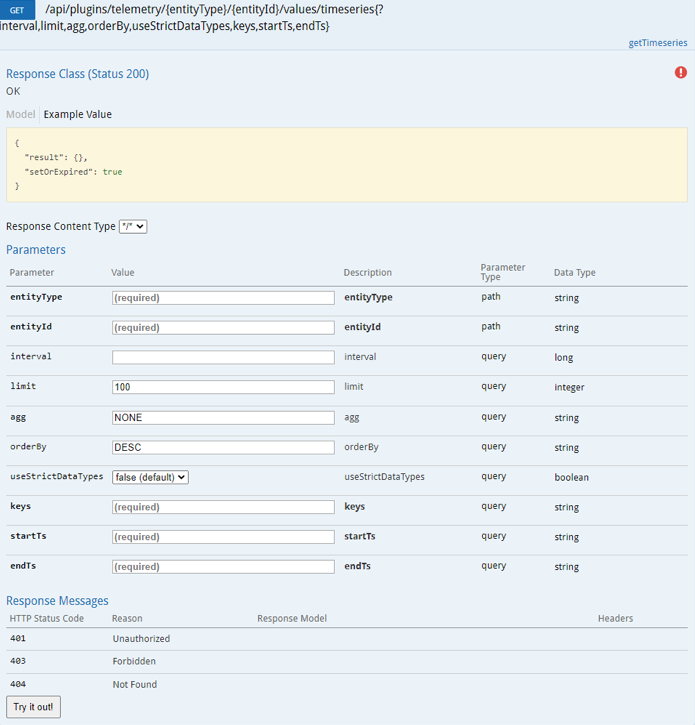Click the entityId input field
Viewport: 695px width, 725px height.
click(223, 328)
